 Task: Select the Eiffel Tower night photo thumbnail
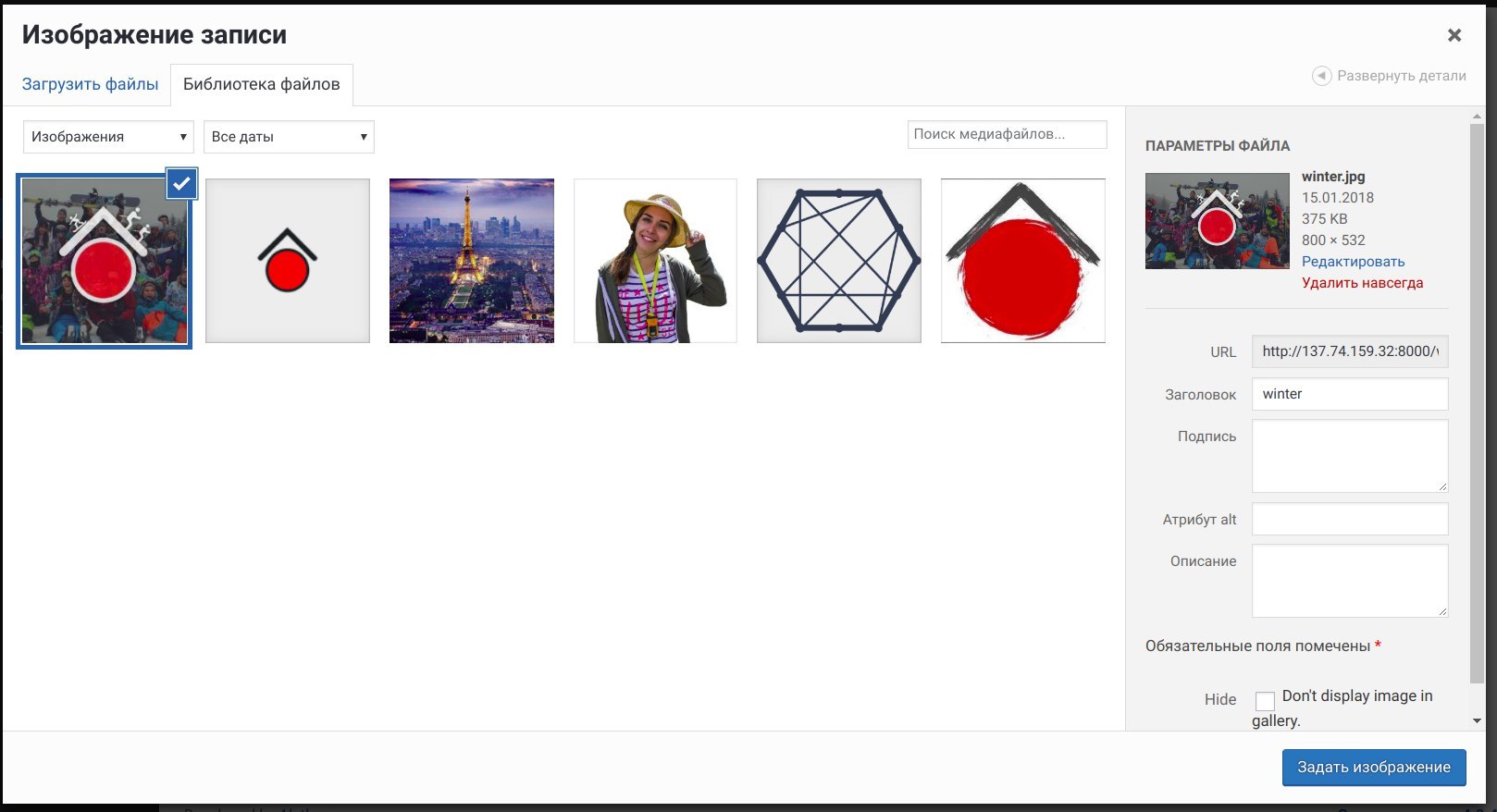point(472,261)
